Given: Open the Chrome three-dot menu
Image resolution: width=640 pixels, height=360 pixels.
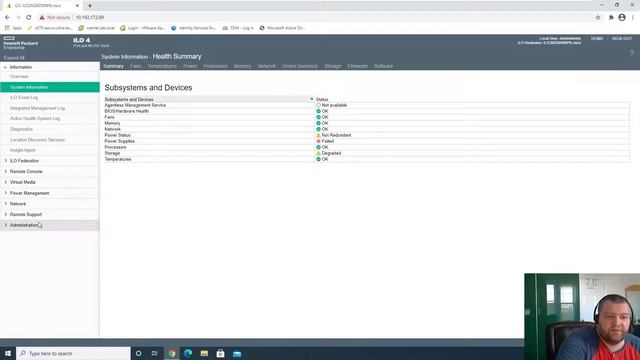Looking at the screenshot, I should [x=633, y=18].
